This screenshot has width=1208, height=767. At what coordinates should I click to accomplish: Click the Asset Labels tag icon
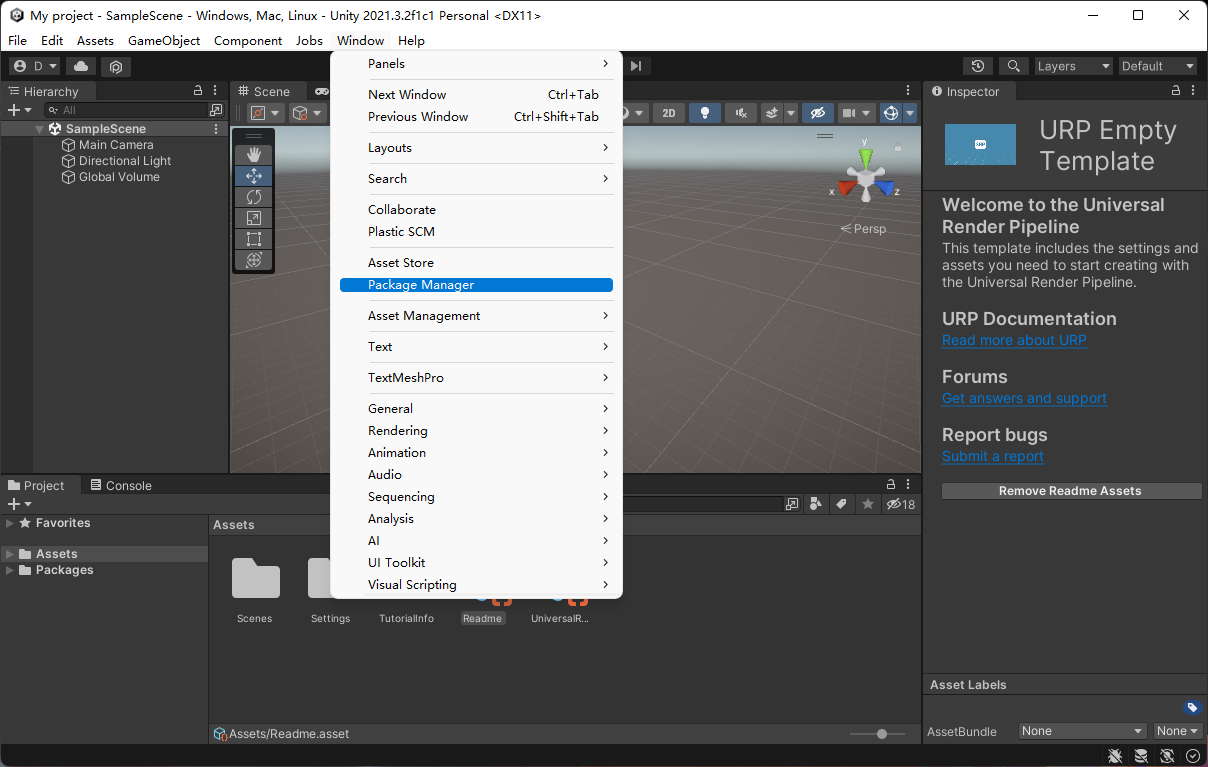[x=1191, y=708]
